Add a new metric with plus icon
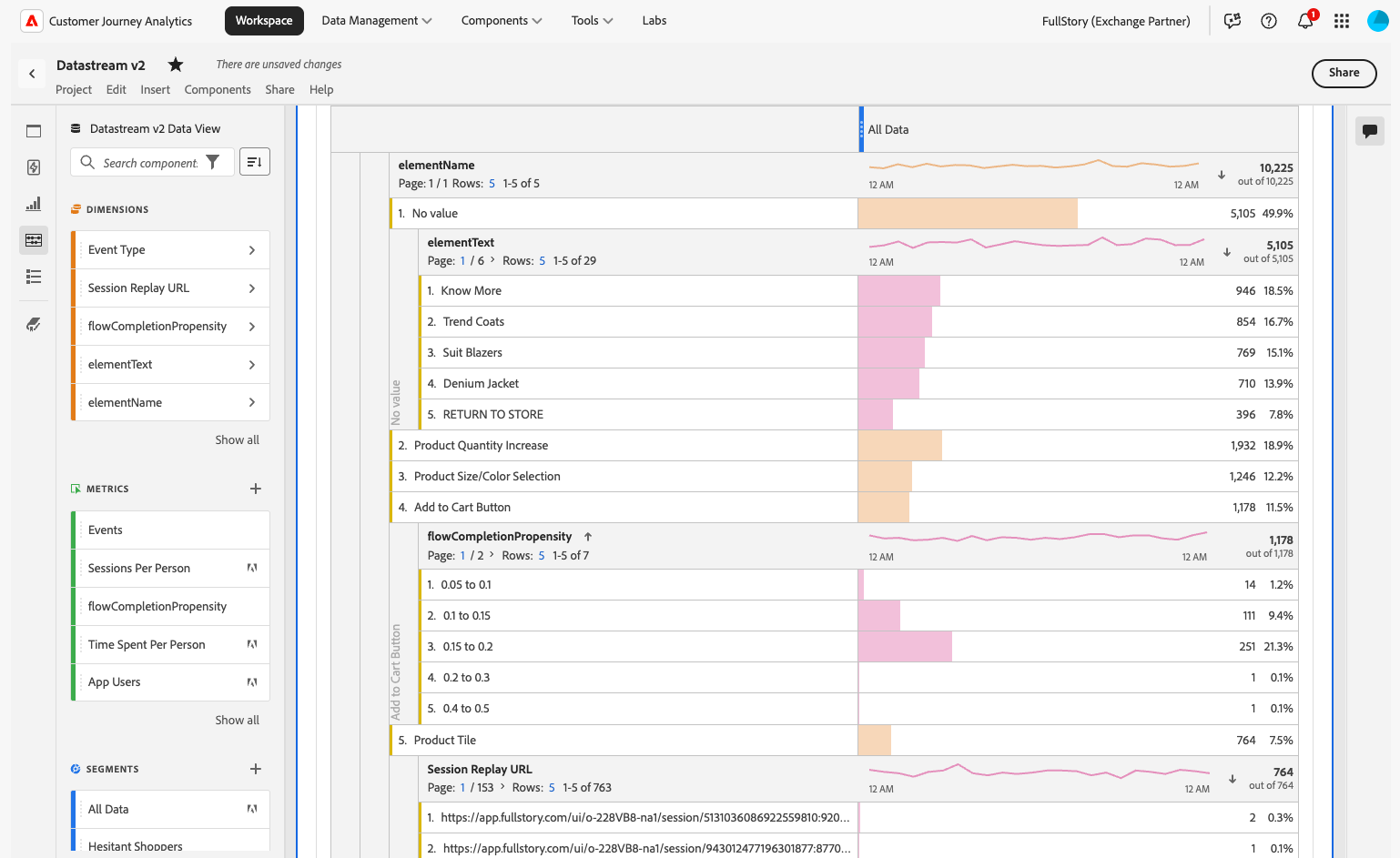 pos(256,489)
